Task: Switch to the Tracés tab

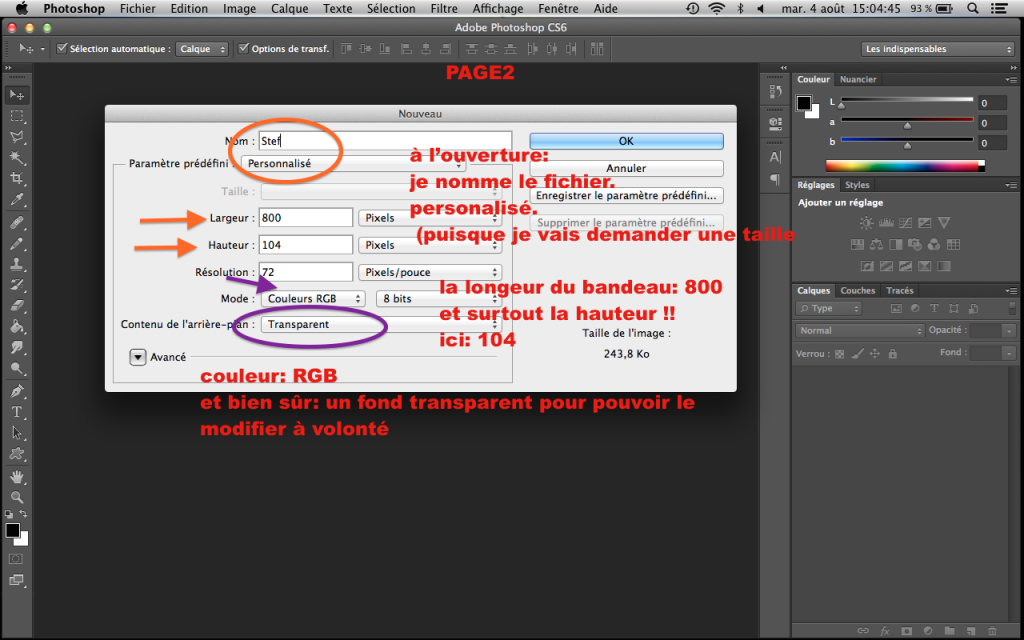Action: tap(900, 291)
